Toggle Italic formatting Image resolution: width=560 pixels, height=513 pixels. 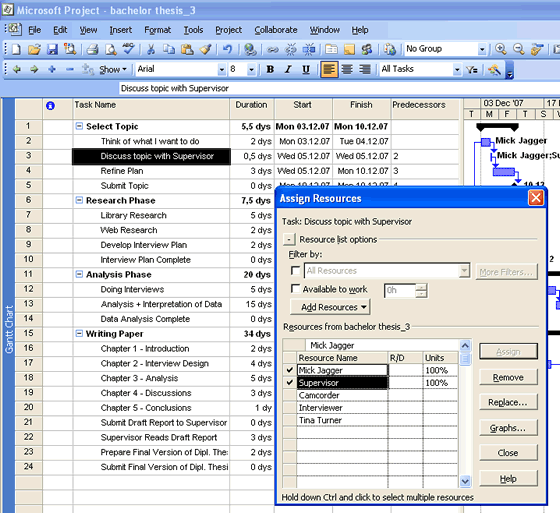click(288, 69)
